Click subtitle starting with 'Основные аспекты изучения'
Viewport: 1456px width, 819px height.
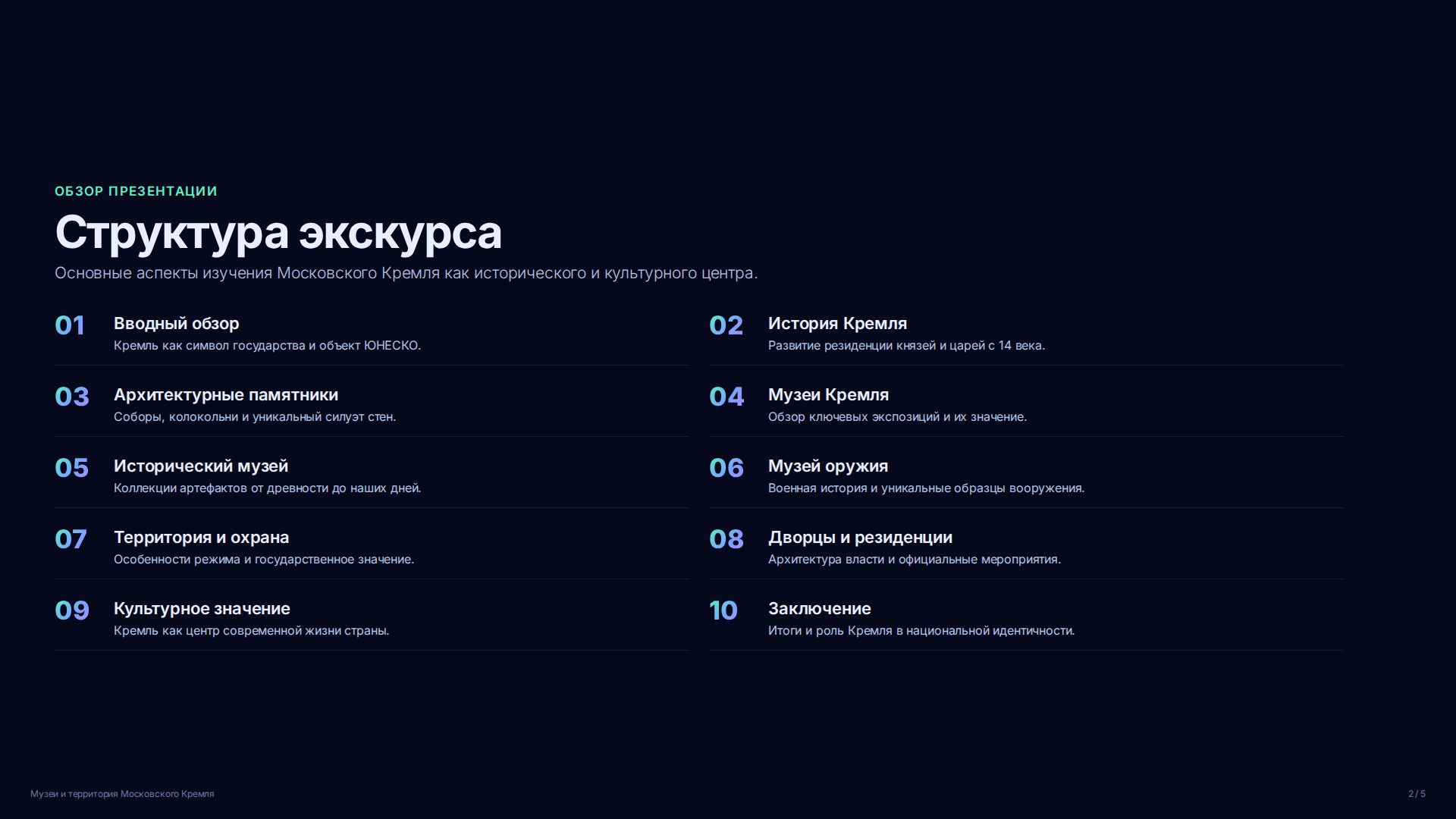[x=406, y=273]
